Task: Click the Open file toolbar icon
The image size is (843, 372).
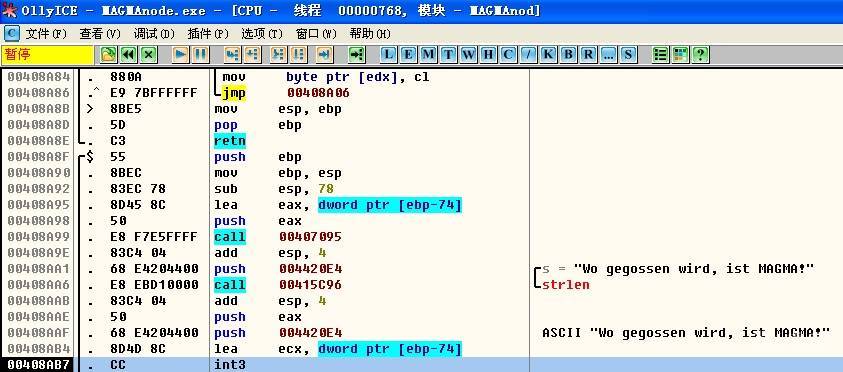Action: click(109, 54)
